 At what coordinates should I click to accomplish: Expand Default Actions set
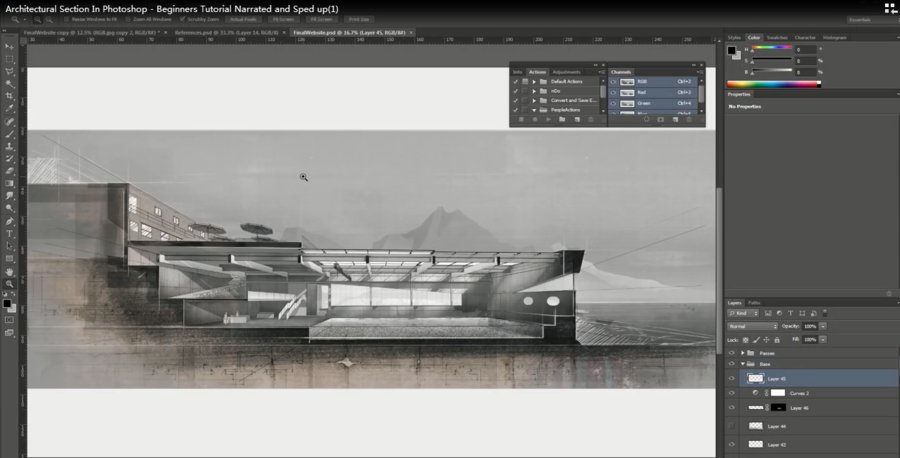534,81
